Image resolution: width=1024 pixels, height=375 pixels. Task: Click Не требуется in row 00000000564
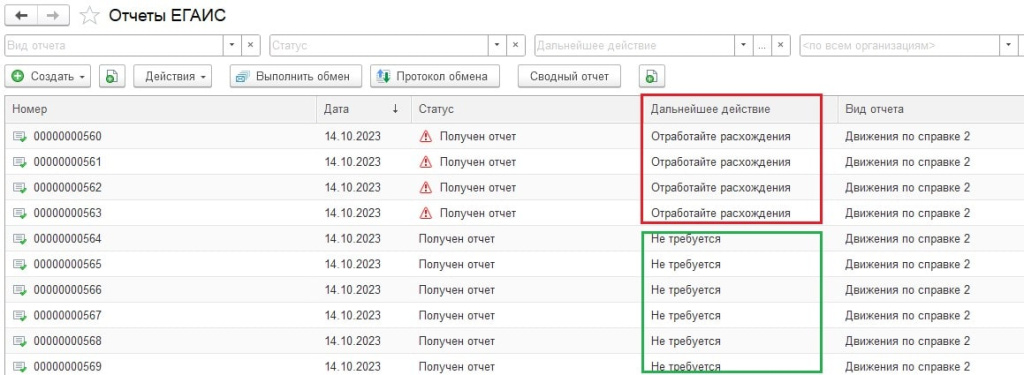(686, 239)
